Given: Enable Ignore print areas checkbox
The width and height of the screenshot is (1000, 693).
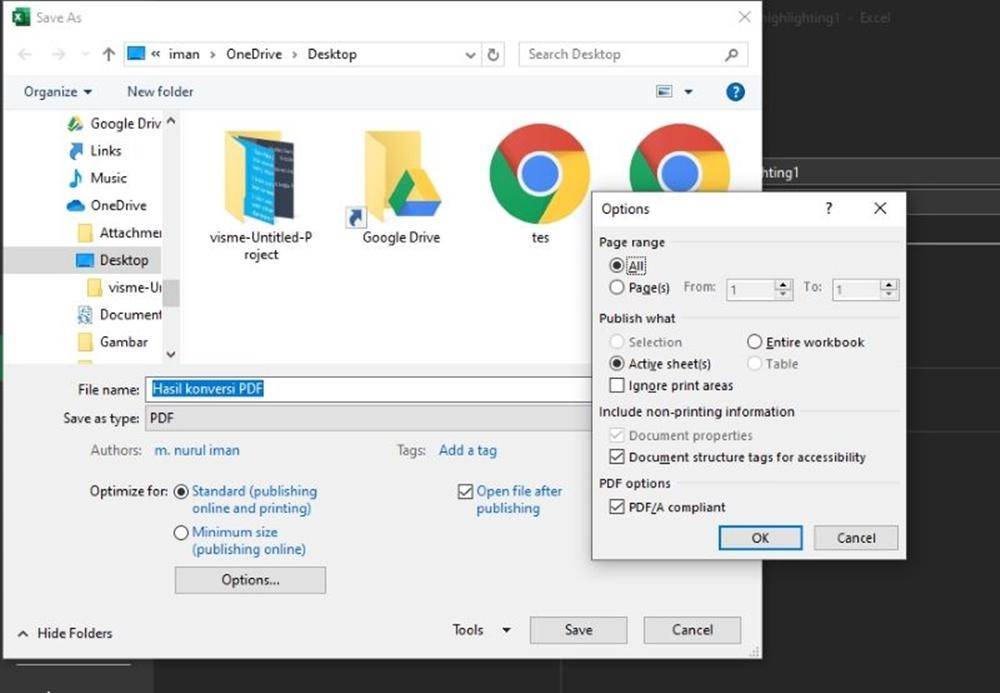Looking at the screenshot, I should pos(617,385).
